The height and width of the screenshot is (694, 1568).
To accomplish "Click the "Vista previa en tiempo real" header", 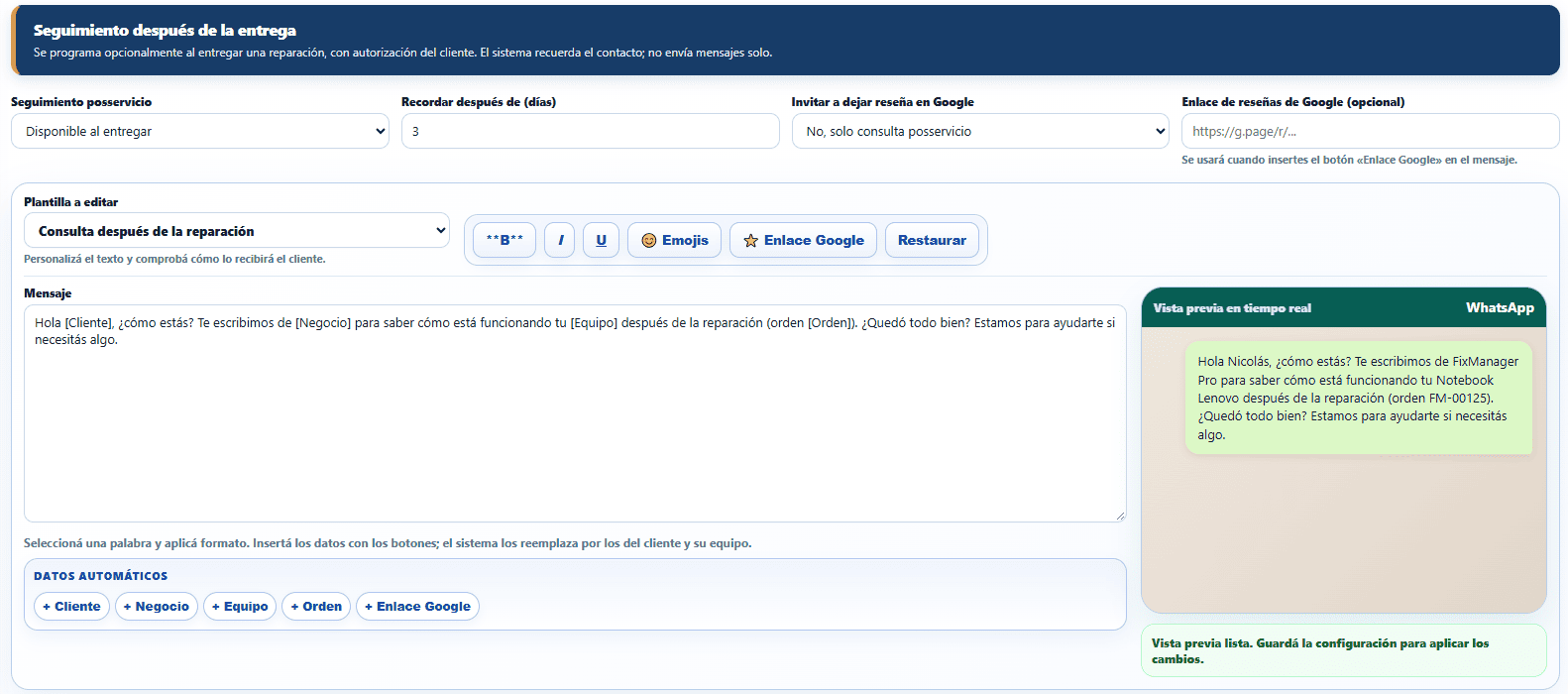I will click(1232, 308).
